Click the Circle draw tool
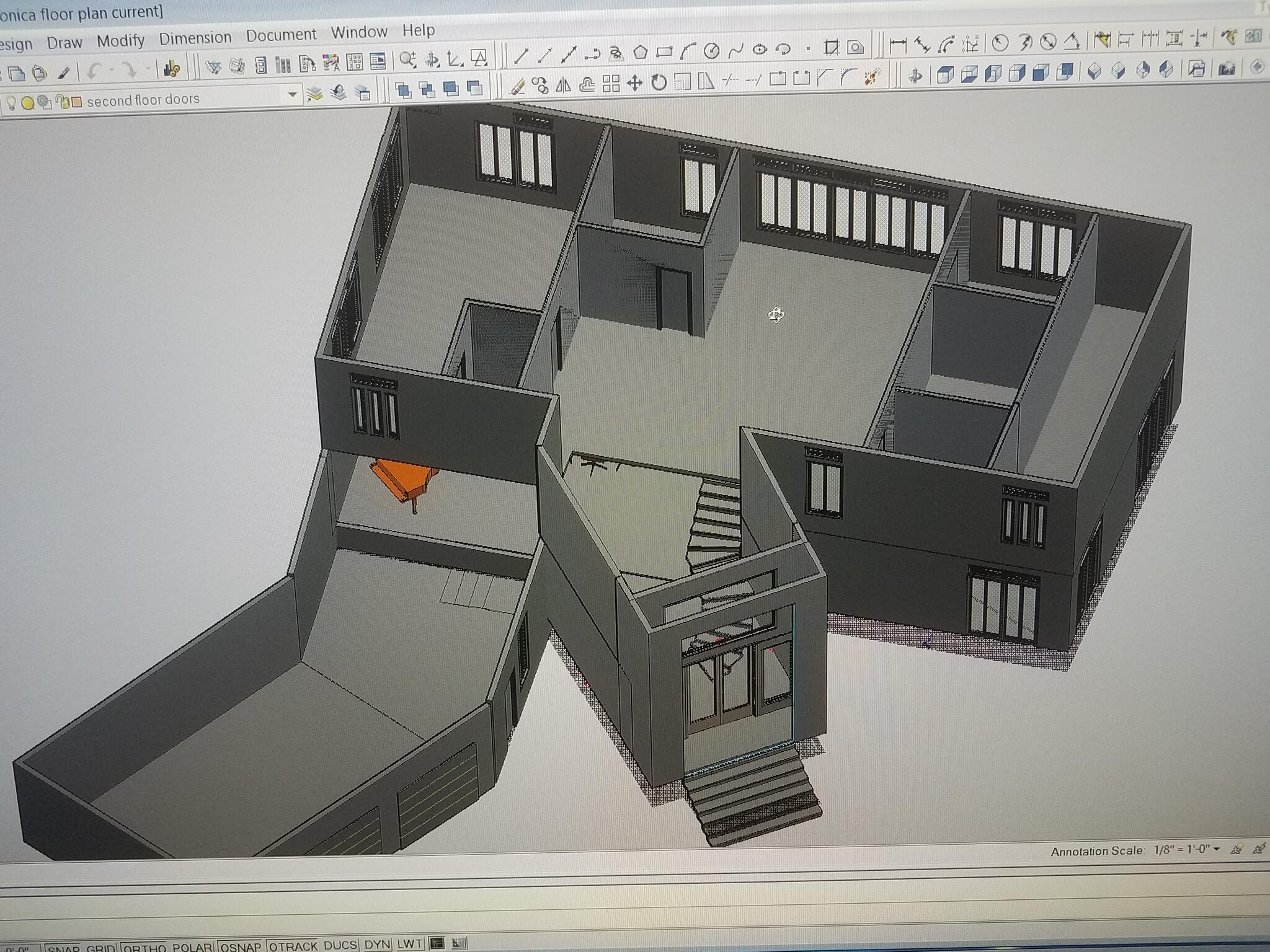Image resolution: width=1270 pixels, height=952 pixels. click(x=711, y=51)
